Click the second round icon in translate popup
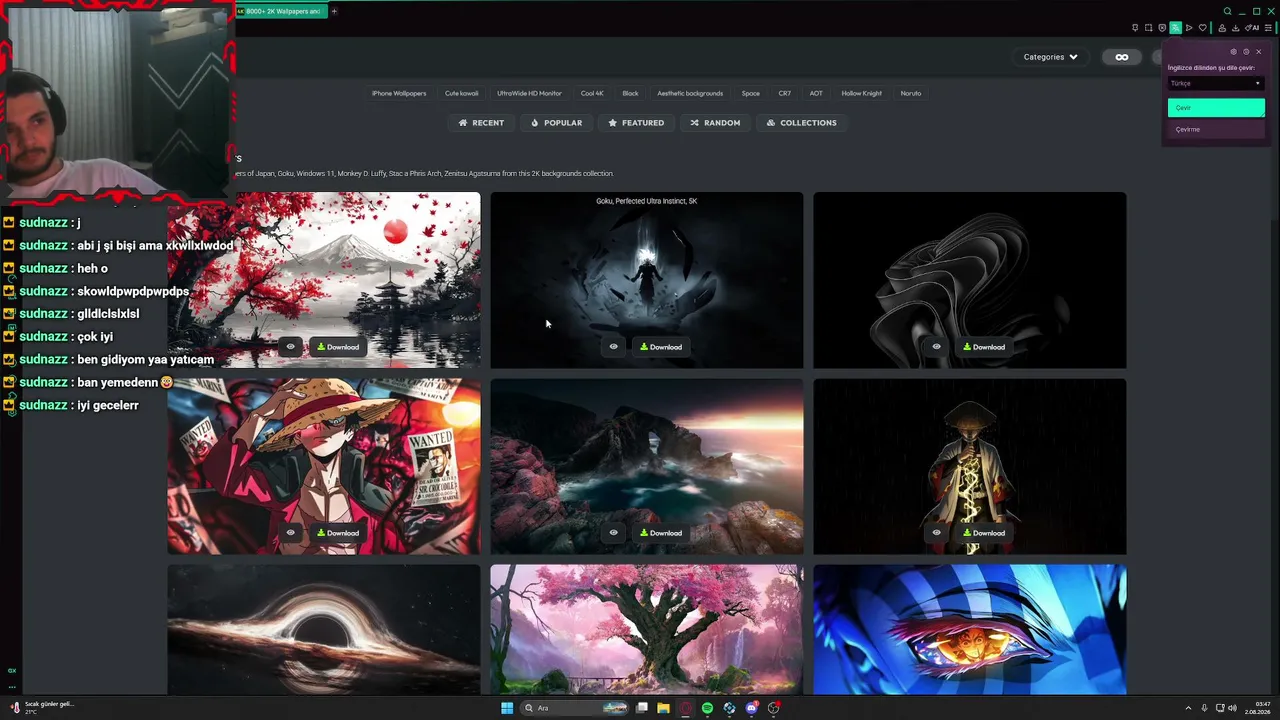1280x720 pixels. coord(1246,52)
